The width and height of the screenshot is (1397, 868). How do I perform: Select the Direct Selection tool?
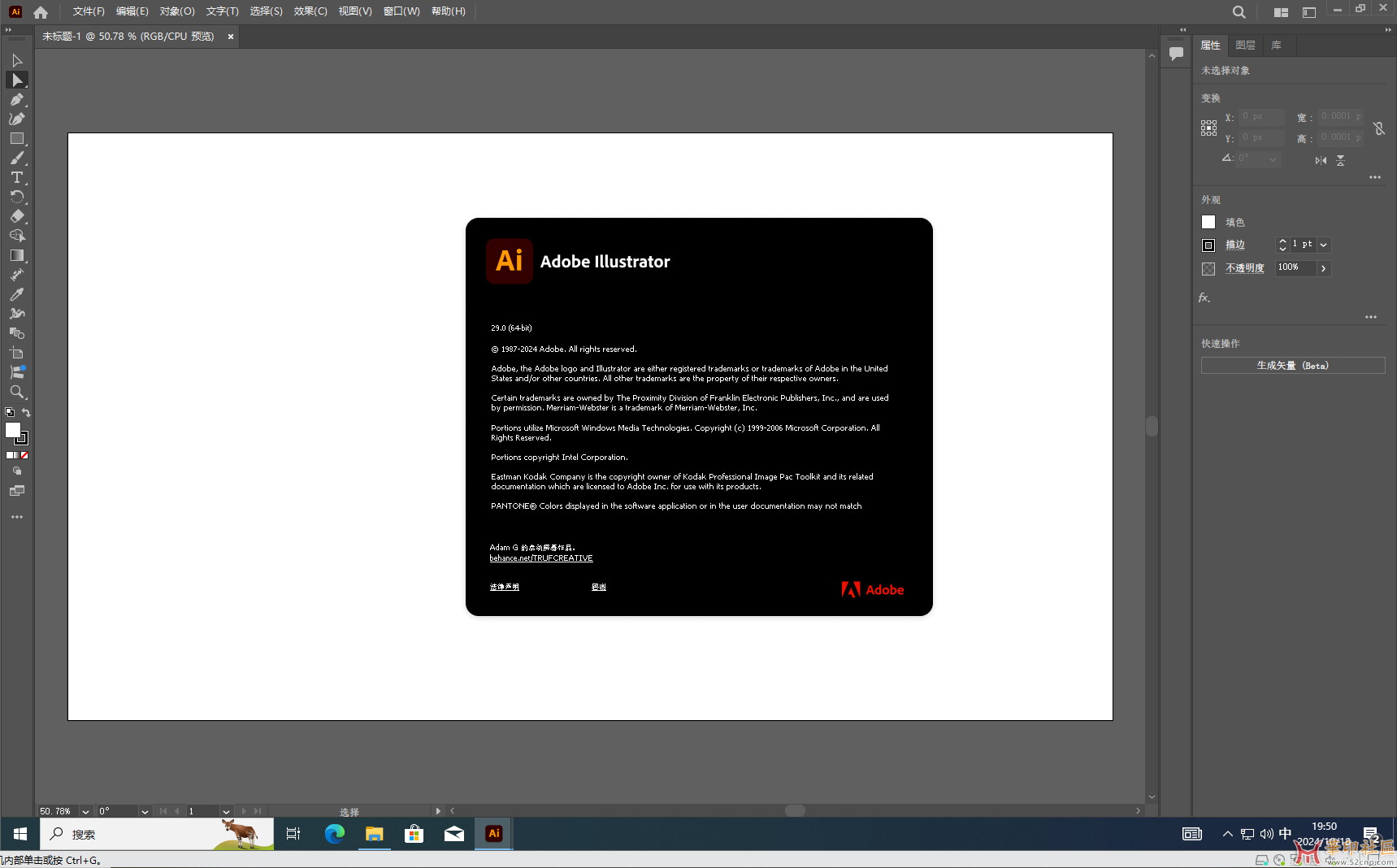(x=16, y=80)
